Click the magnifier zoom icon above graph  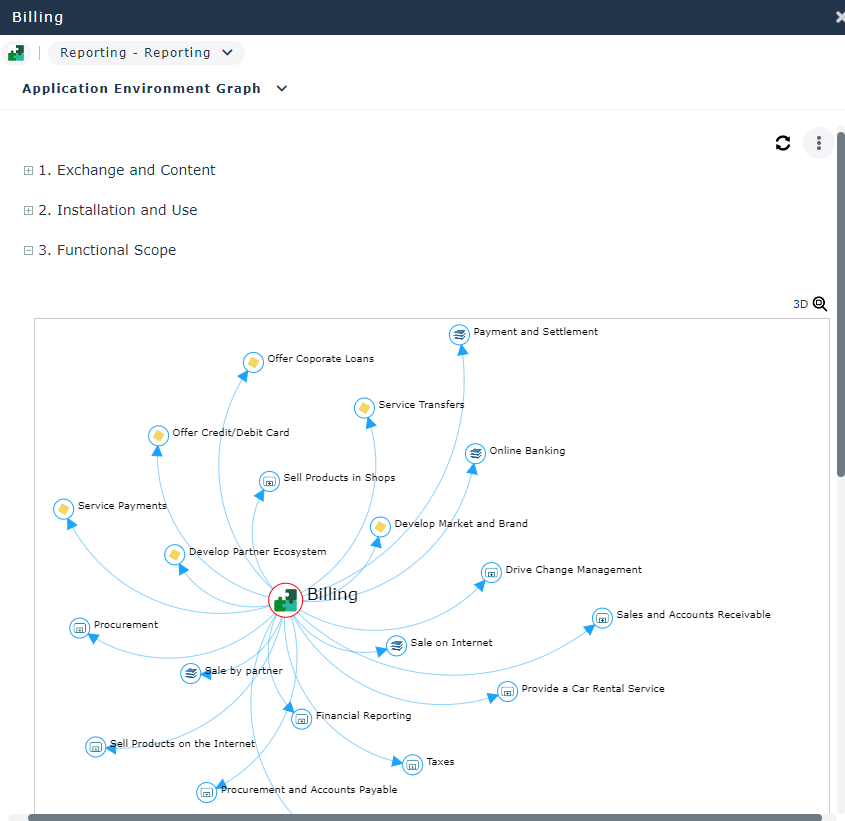click(820, 304)
